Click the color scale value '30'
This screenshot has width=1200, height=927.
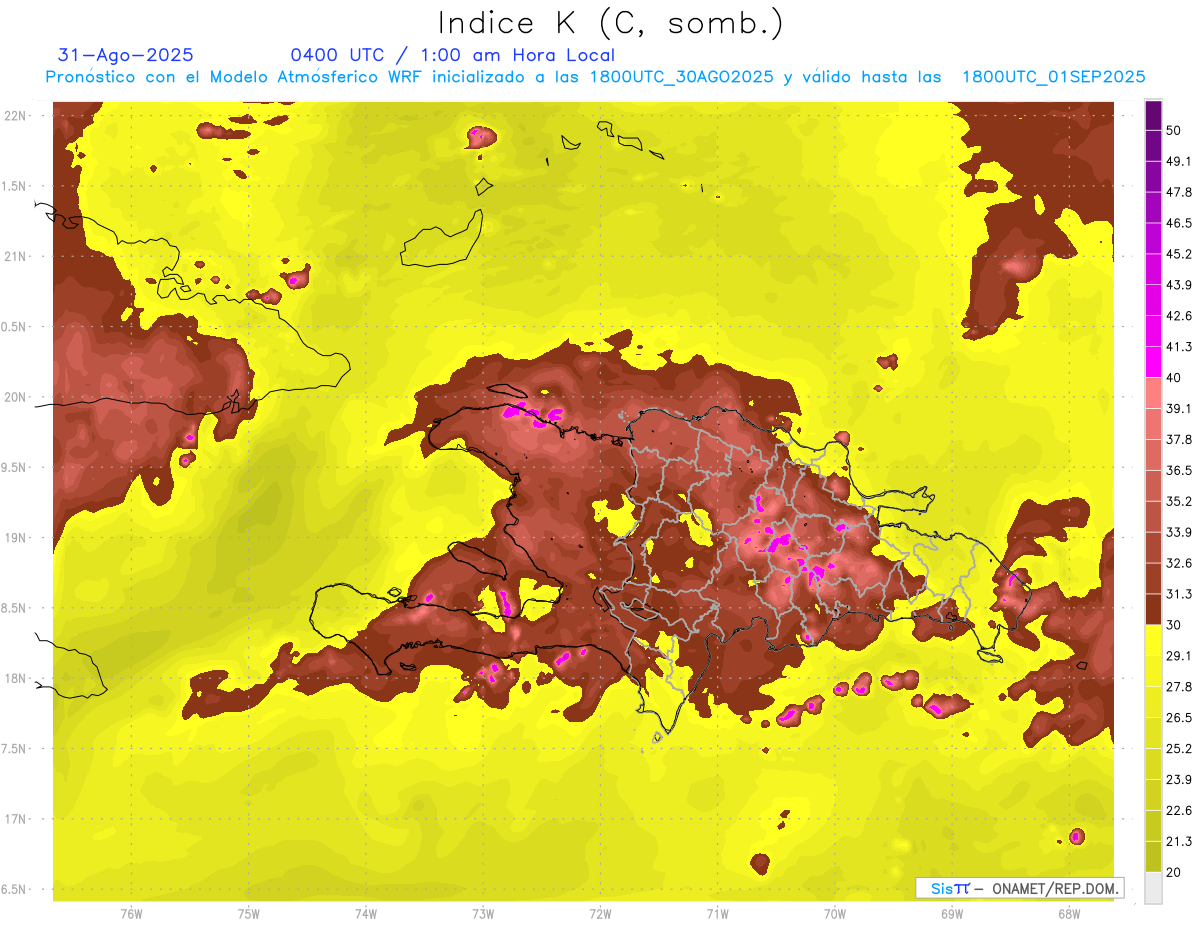click(x=1174, y=625)
